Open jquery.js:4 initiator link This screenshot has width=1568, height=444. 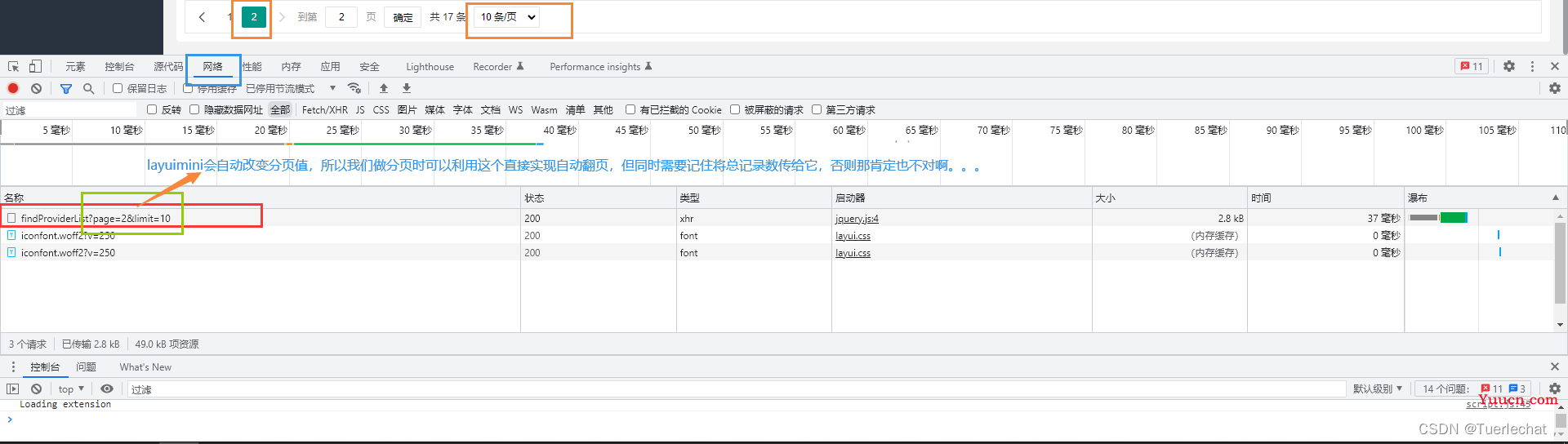(x=857, y=219)
